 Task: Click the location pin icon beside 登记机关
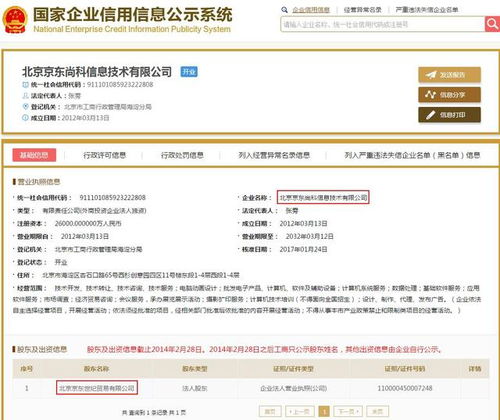click(25, 107)
